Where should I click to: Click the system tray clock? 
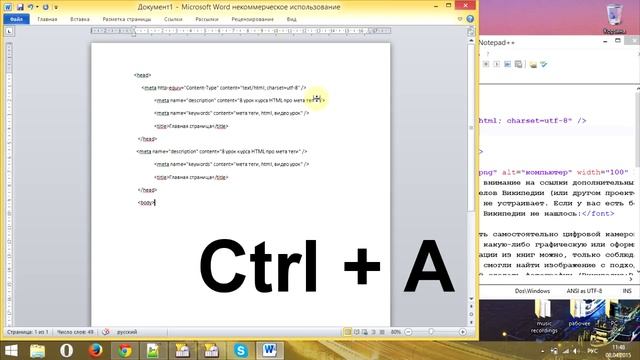coord(618,351)
